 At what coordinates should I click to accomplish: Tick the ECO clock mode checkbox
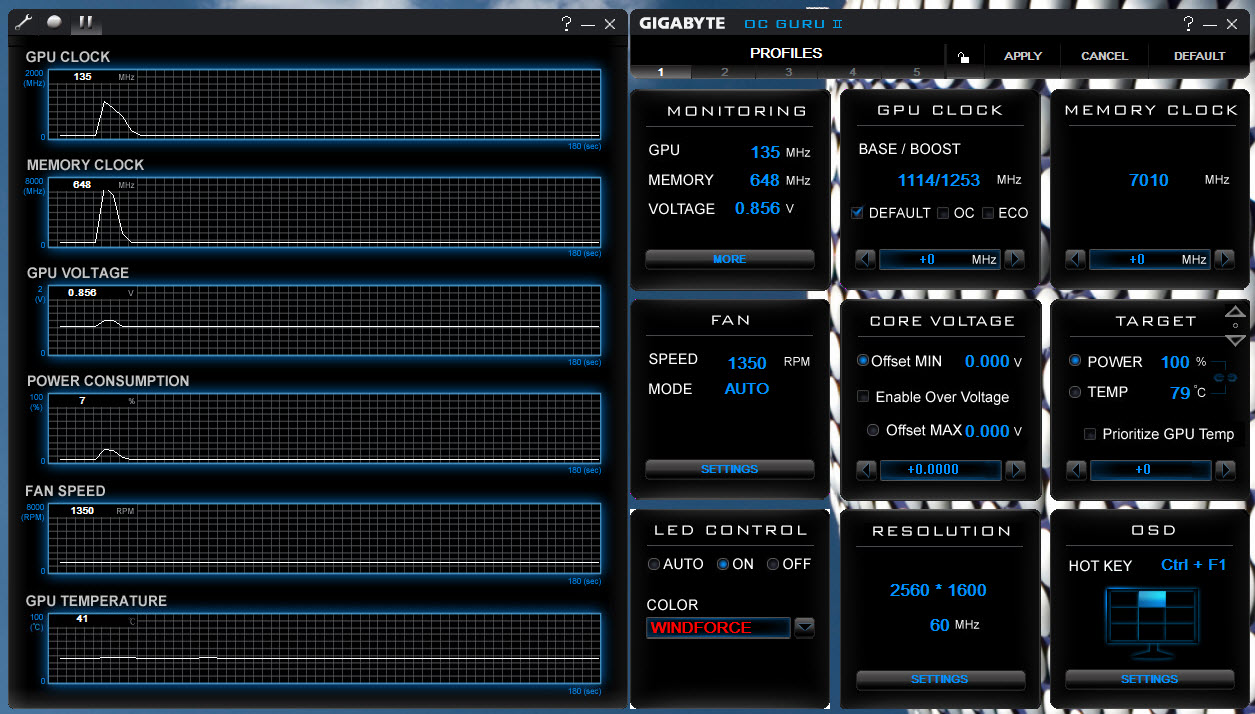pos(988,213)
